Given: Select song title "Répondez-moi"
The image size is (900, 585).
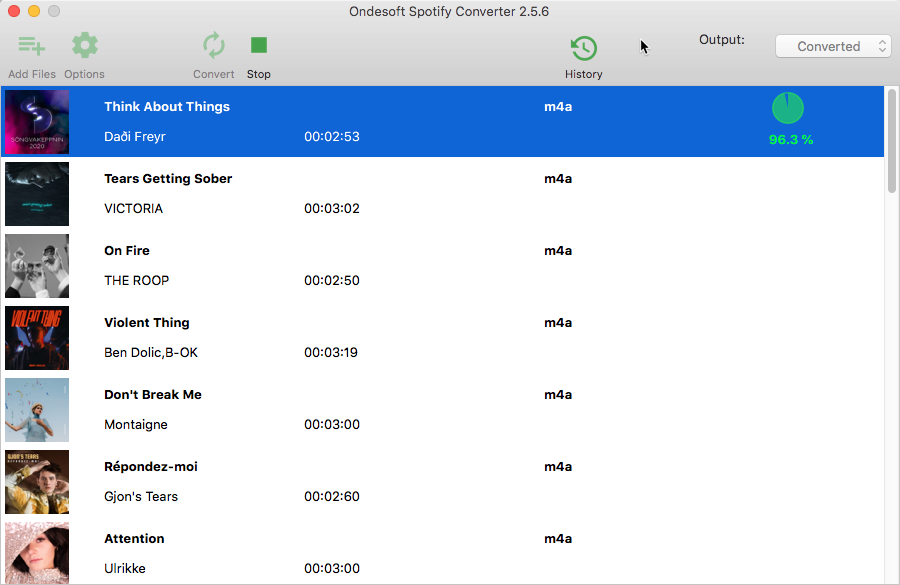Looking at the screenshot, I should 151,466.
